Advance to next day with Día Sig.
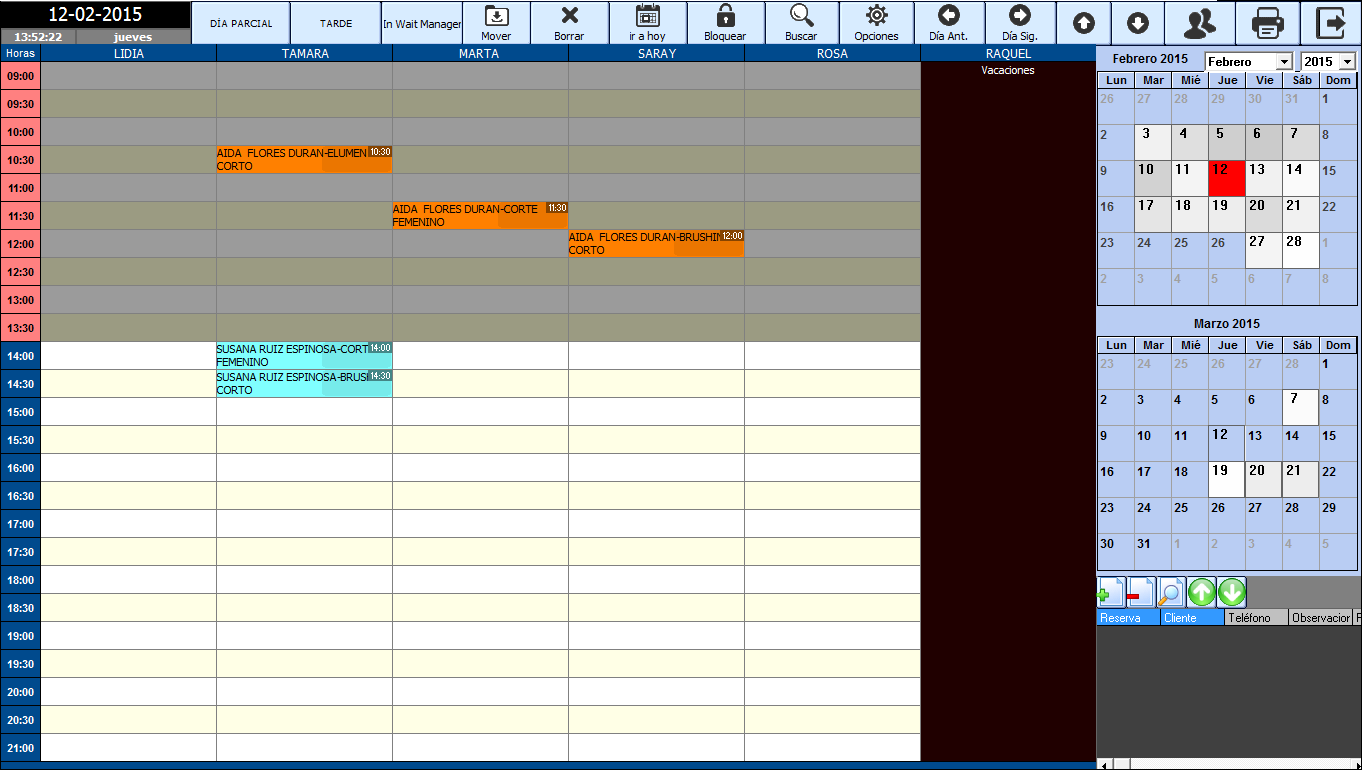This screenshot has height=770, width=1362. click(x=1019, y=23)
